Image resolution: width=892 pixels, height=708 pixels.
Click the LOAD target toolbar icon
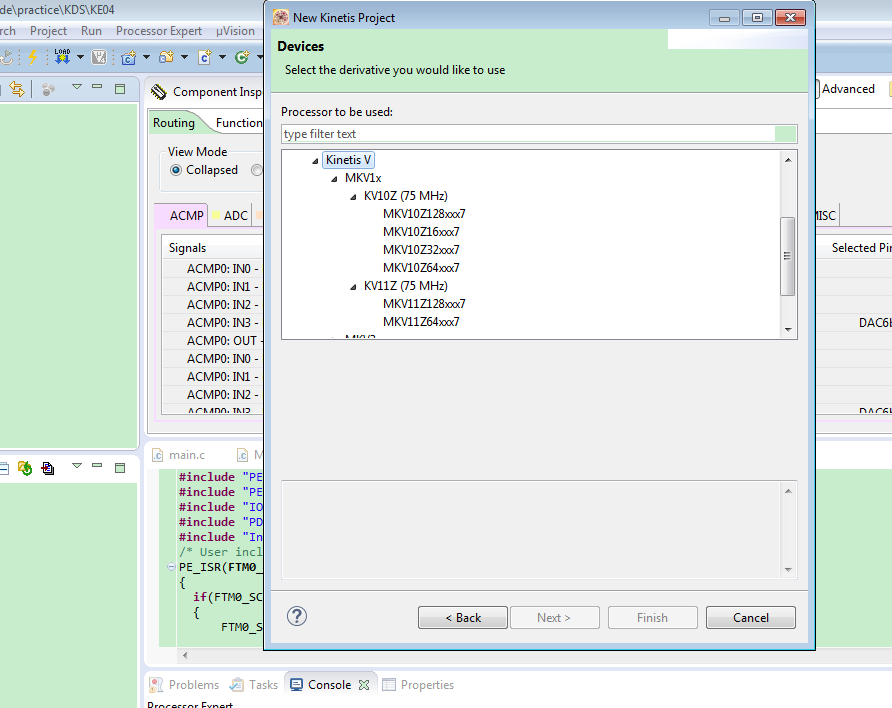click(x=62, y=56)
